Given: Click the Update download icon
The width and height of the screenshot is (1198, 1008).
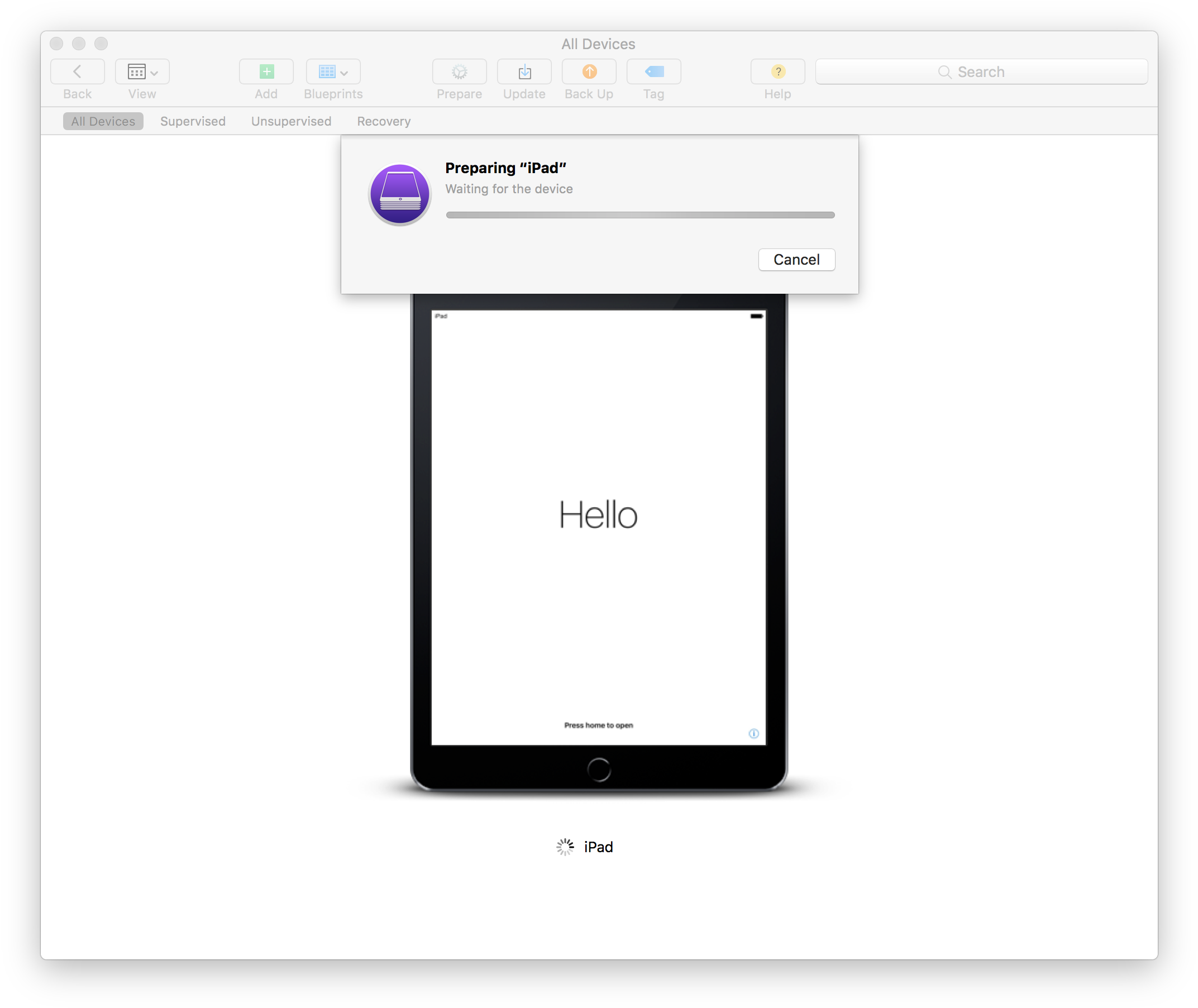Looking at the screenshot, I should [524, 71].
